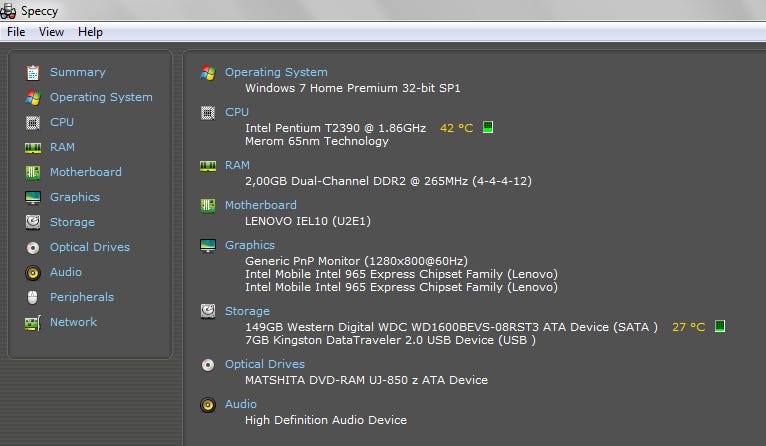Select Optical Drives in the sidebar
The height and width of the screenshot is (446, 766).
(90, 247)
